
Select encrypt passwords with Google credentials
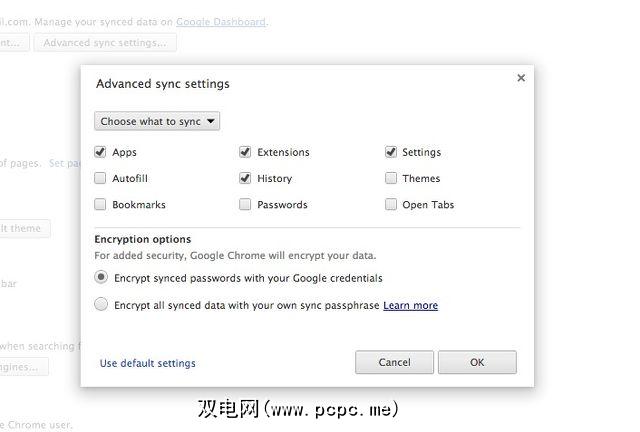(x=101, y=277)
